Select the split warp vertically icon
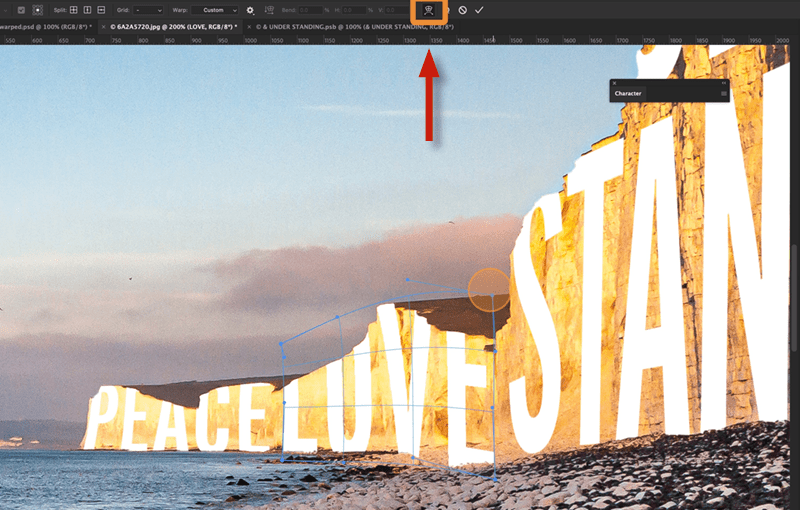 tap(88, 9)
